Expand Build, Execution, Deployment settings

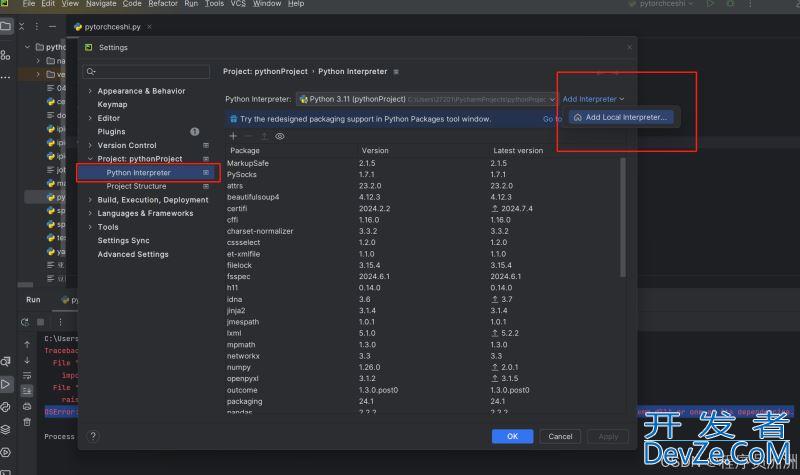point(90,200)
